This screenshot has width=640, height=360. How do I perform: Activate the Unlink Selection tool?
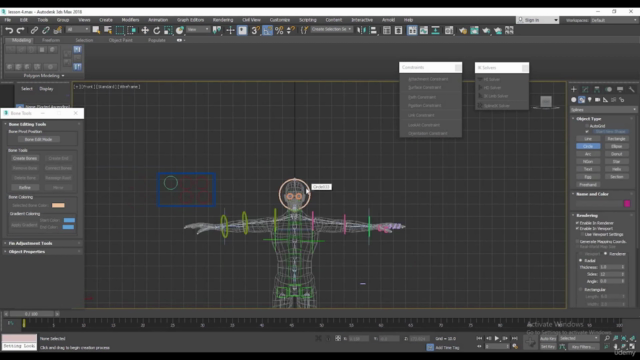click(46, 30)
